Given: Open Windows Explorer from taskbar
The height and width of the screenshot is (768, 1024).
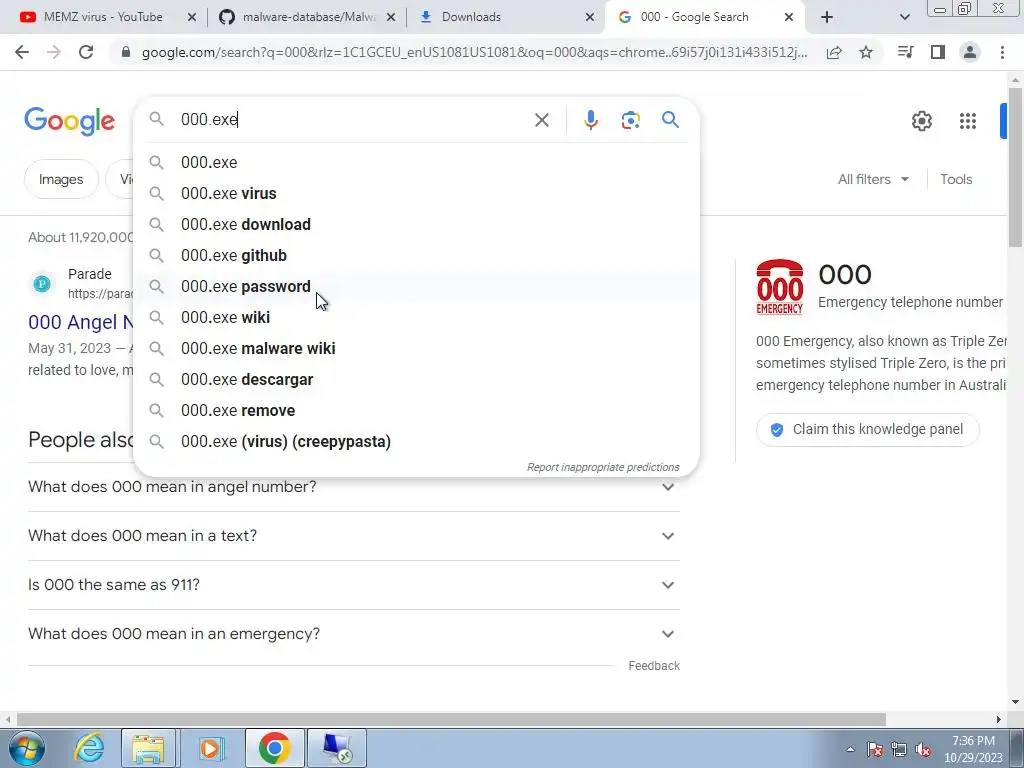Looking at the screenshot, I should coord(148,748).
